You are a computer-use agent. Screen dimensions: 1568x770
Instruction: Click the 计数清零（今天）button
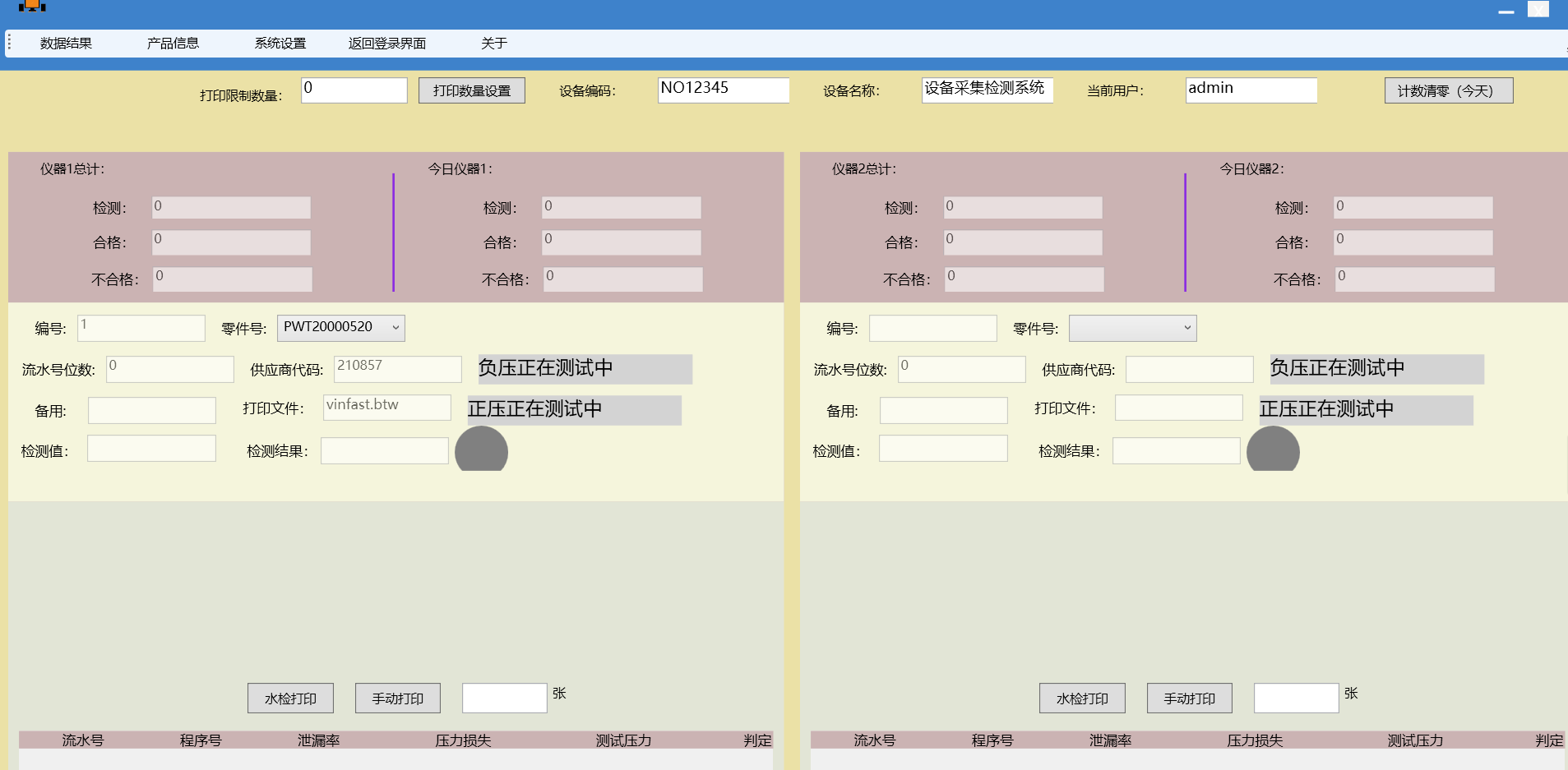(x=1449, y=90)
